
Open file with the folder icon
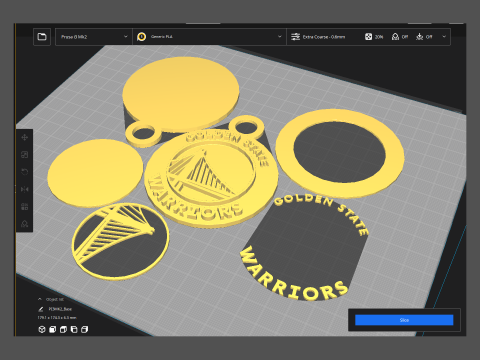tap(42, 37)
